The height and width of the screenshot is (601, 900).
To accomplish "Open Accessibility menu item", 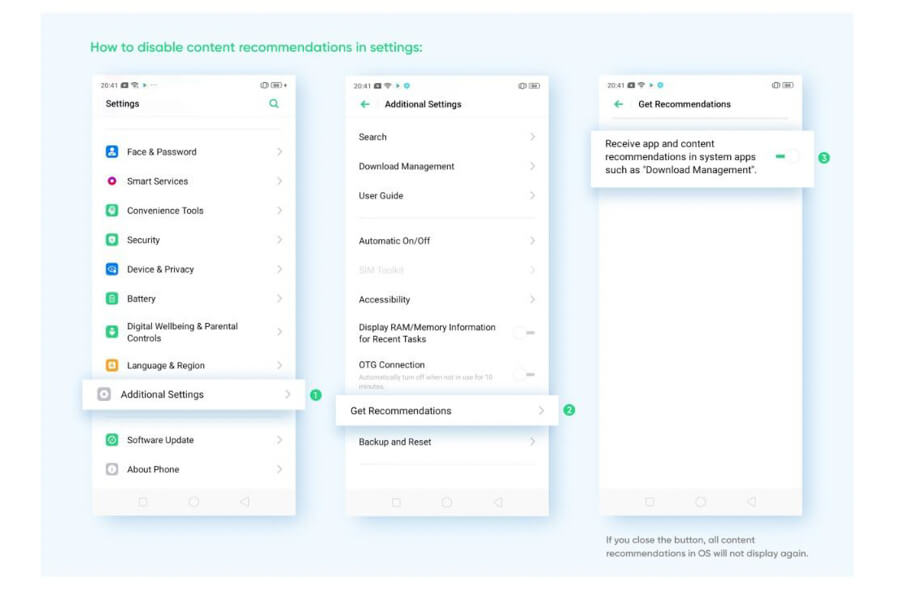I will tap(385, 300).
